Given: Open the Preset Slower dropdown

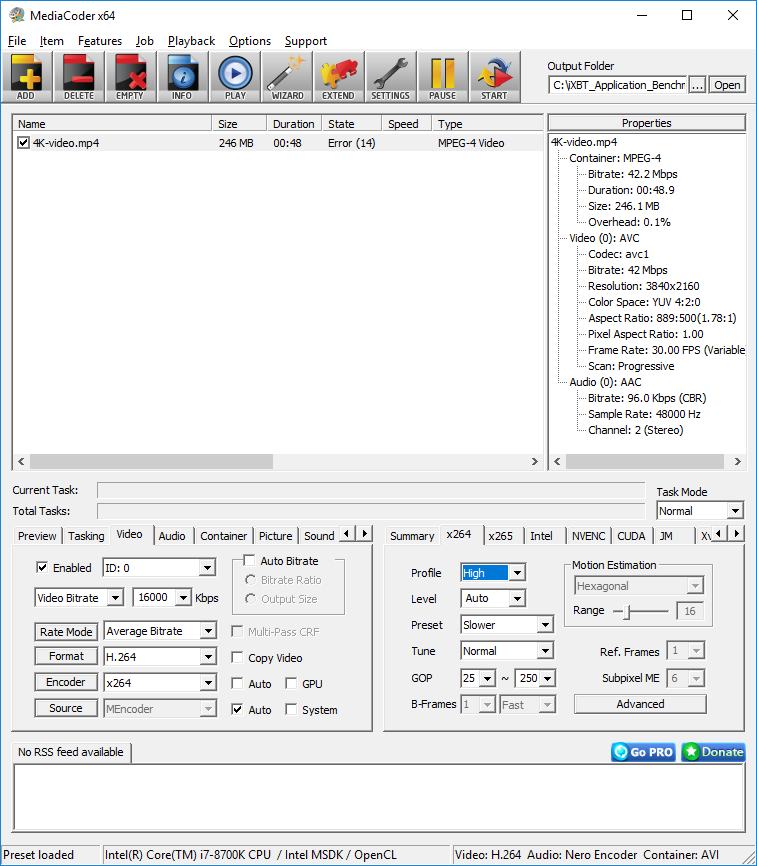Looking at the screenshot, I should (506, 625).
